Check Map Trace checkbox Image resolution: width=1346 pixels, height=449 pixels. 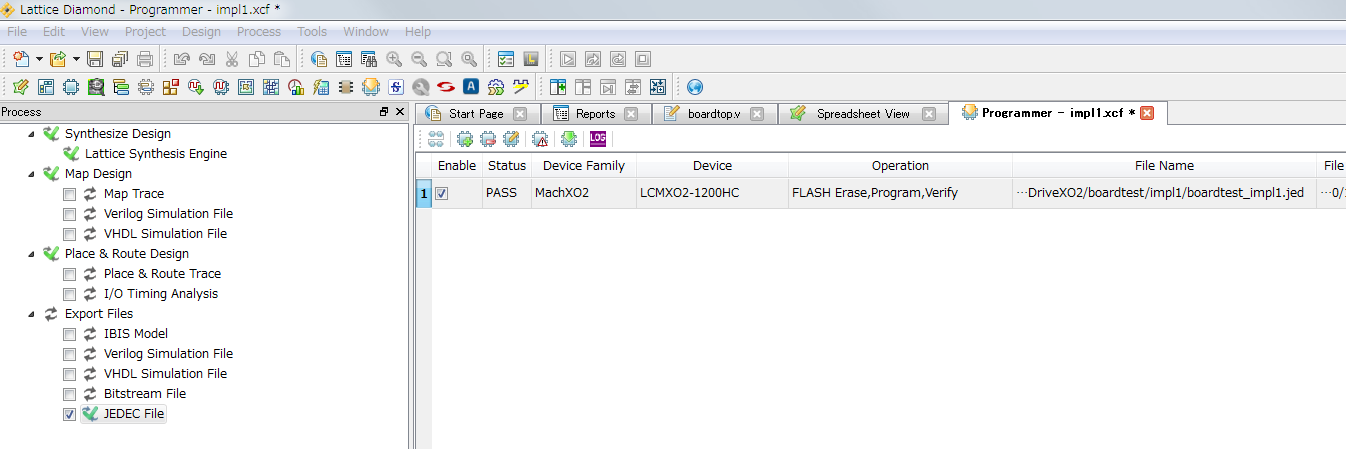(69, 194)
